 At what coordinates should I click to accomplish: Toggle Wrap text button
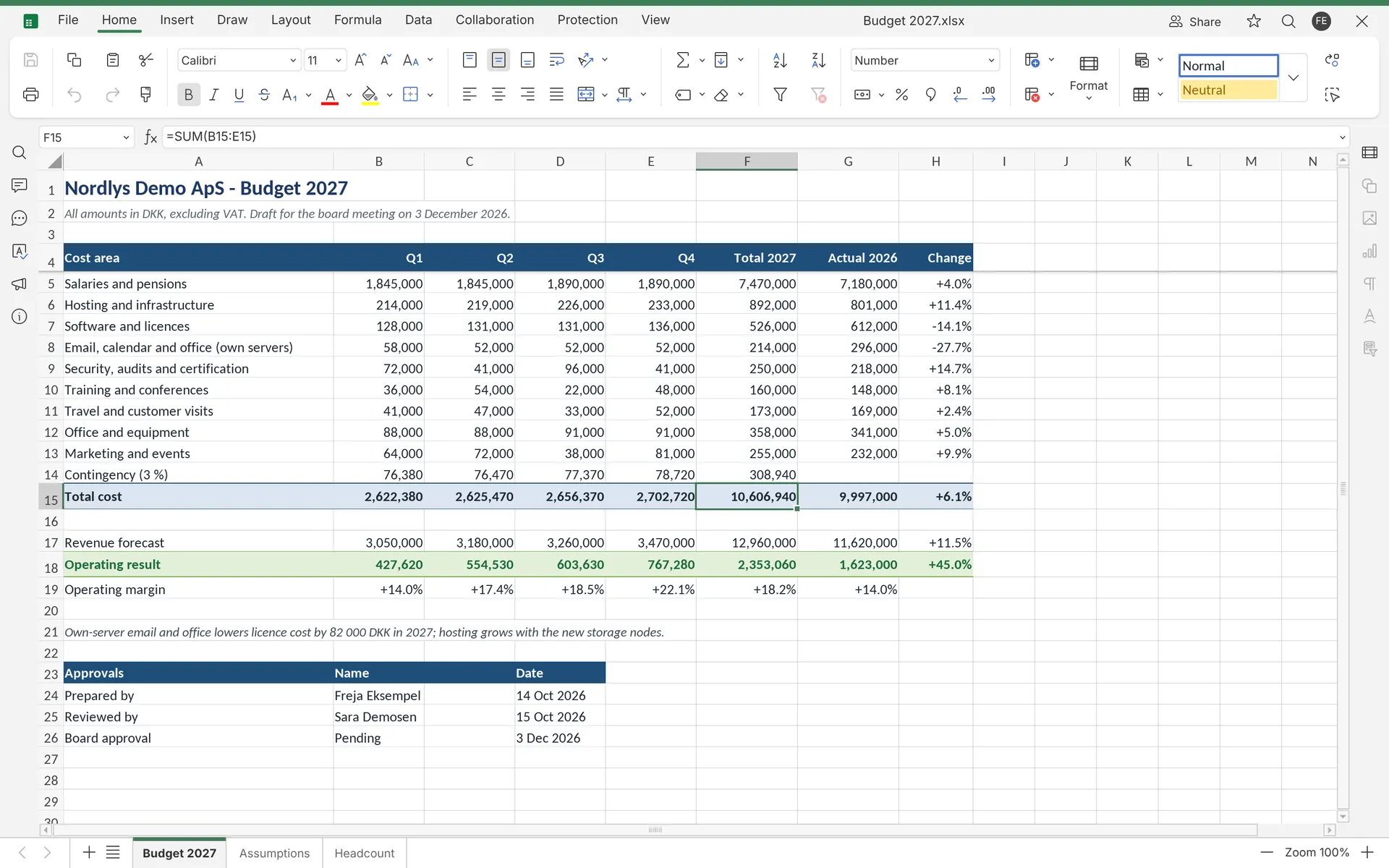(556, 60)
